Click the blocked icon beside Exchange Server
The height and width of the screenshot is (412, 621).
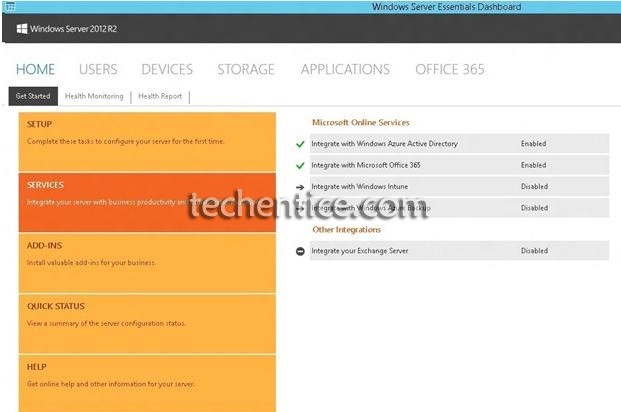(300, 251)
